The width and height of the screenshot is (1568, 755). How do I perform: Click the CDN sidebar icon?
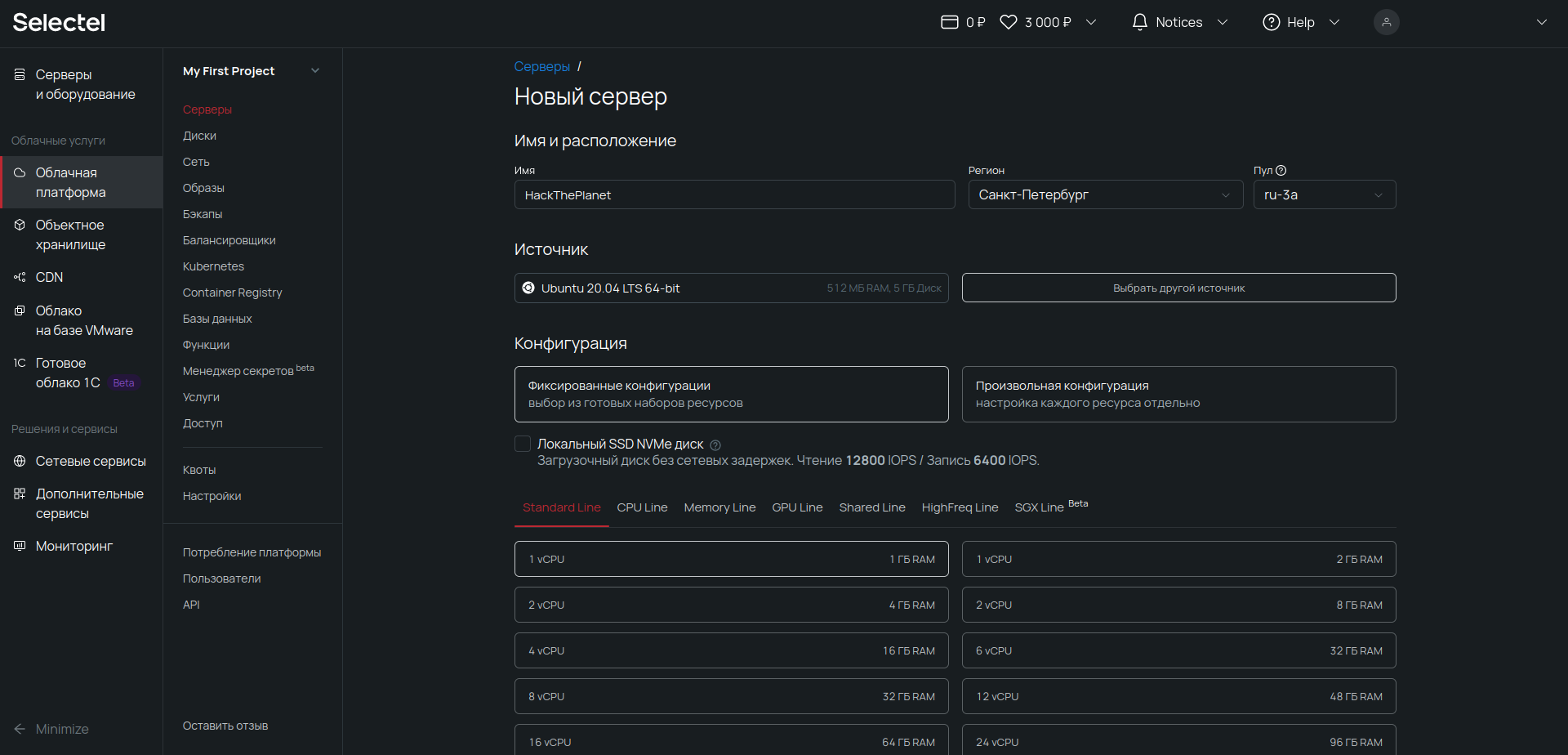[x=20, y=278]
